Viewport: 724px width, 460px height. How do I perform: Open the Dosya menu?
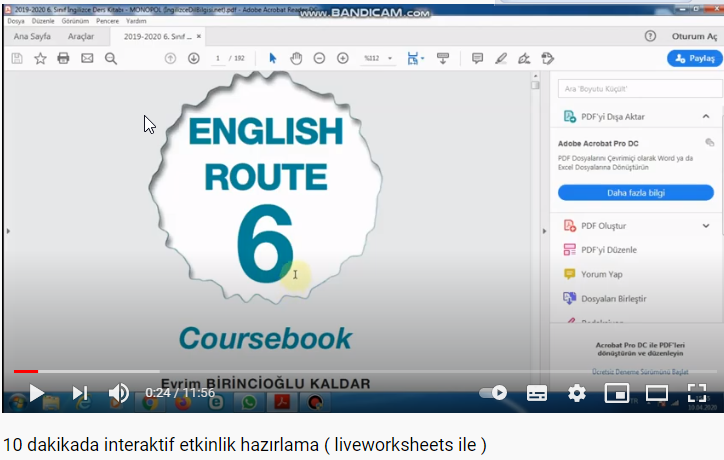pos(16,21)
